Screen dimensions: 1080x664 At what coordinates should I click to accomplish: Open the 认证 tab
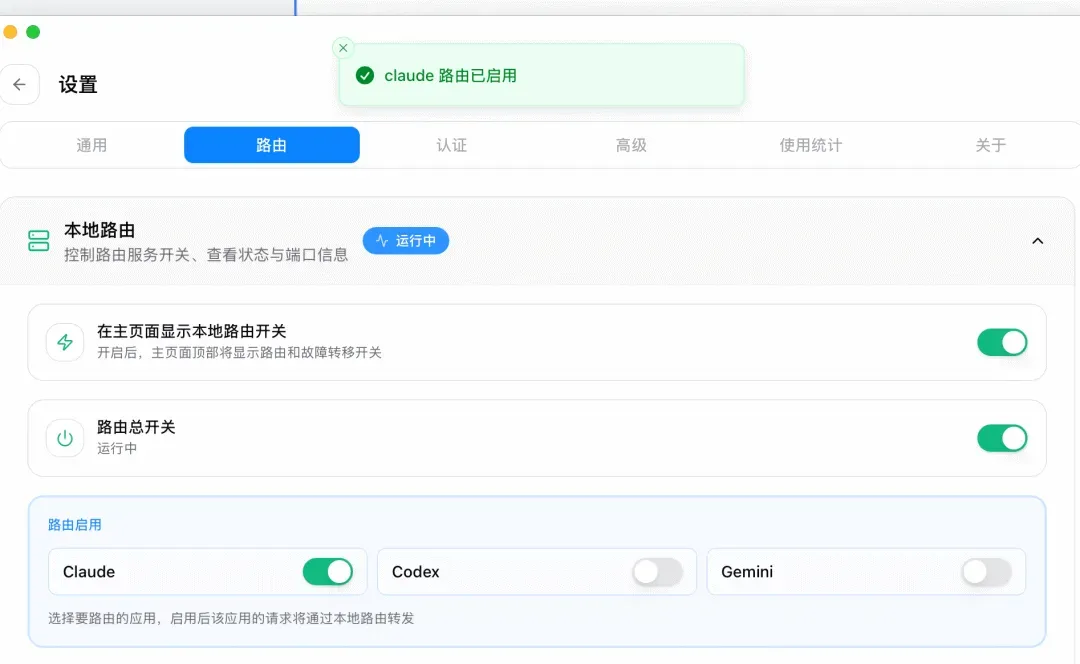point(452,145)
